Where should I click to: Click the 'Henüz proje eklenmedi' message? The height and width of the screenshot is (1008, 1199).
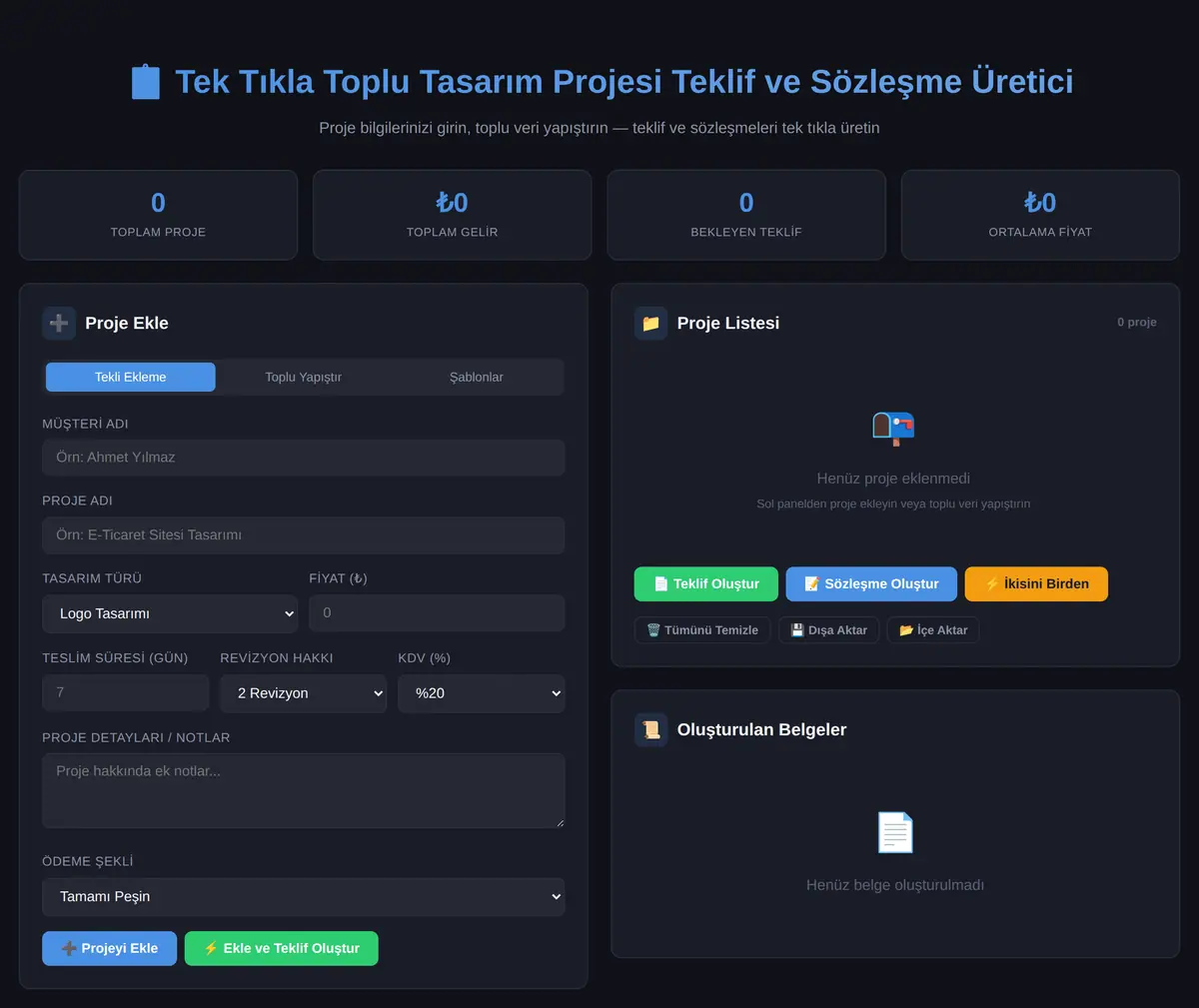(893, 479)
